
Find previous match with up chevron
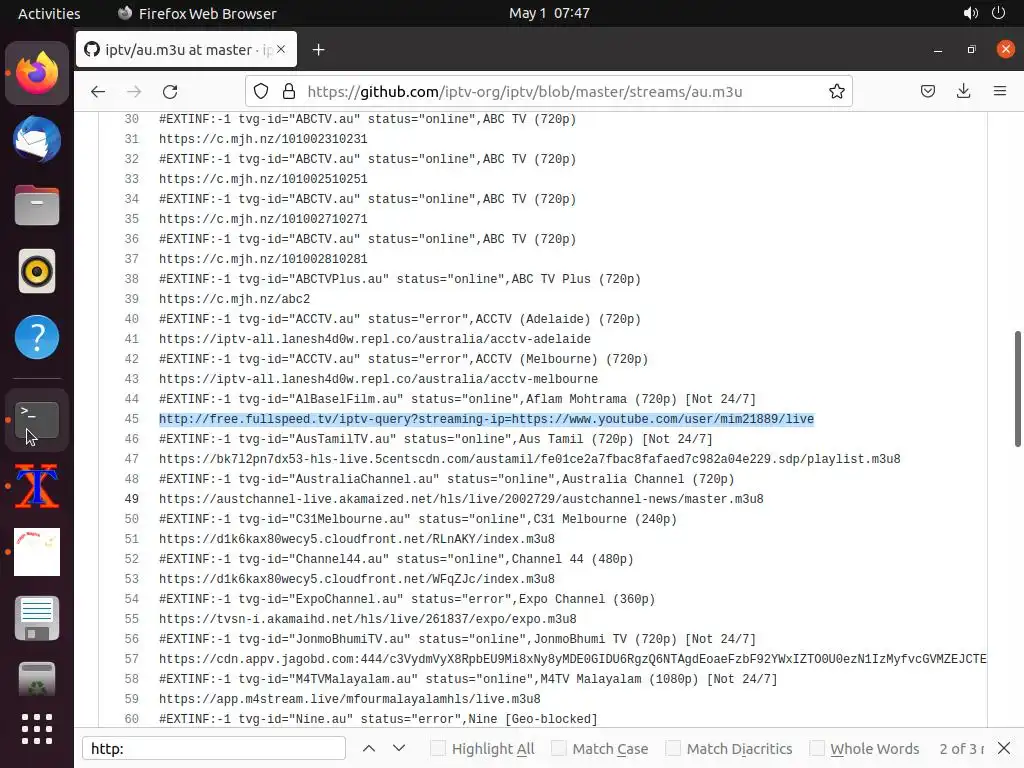pos(369,748)
